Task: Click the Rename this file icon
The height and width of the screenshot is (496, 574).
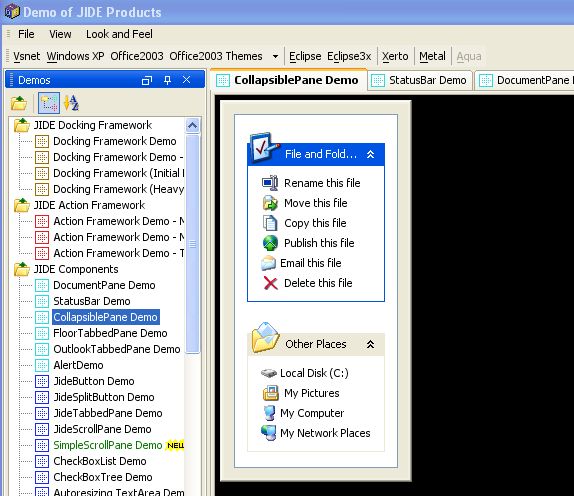Action: (270, 183)
